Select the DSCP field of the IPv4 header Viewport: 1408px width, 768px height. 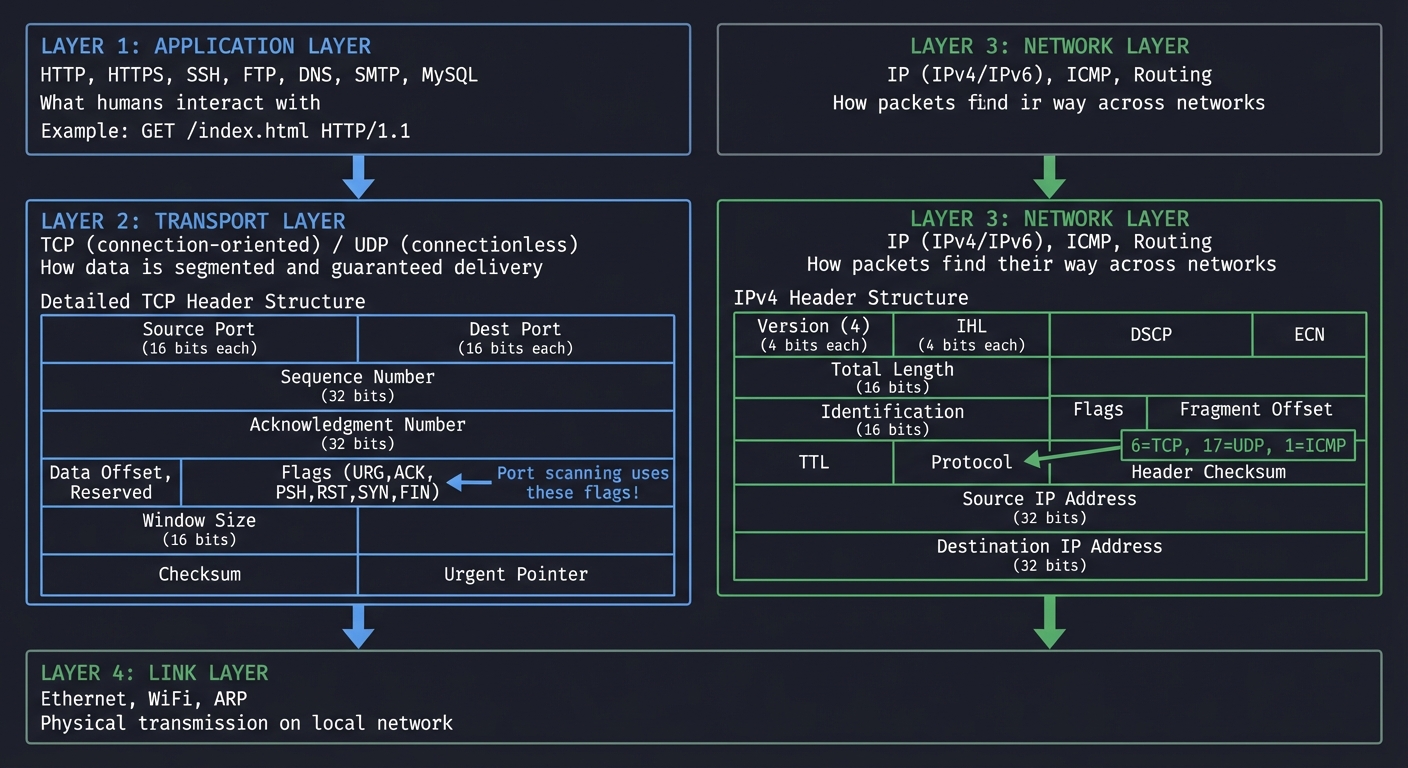pyautogui.click(x=1151, y=335)
